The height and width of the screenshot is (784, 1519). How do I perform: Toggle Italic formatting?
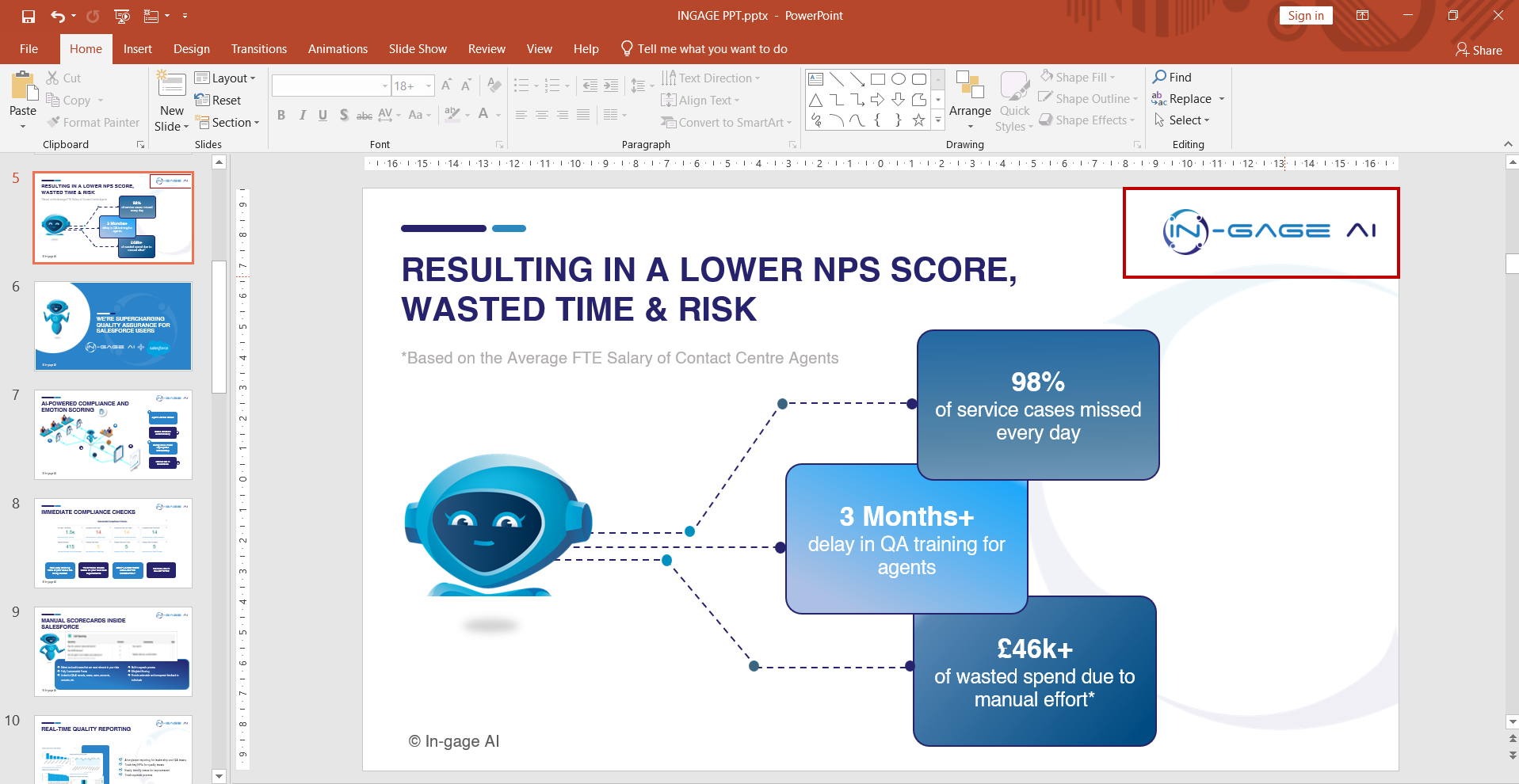pyautogui.click(x=302, y=116)
